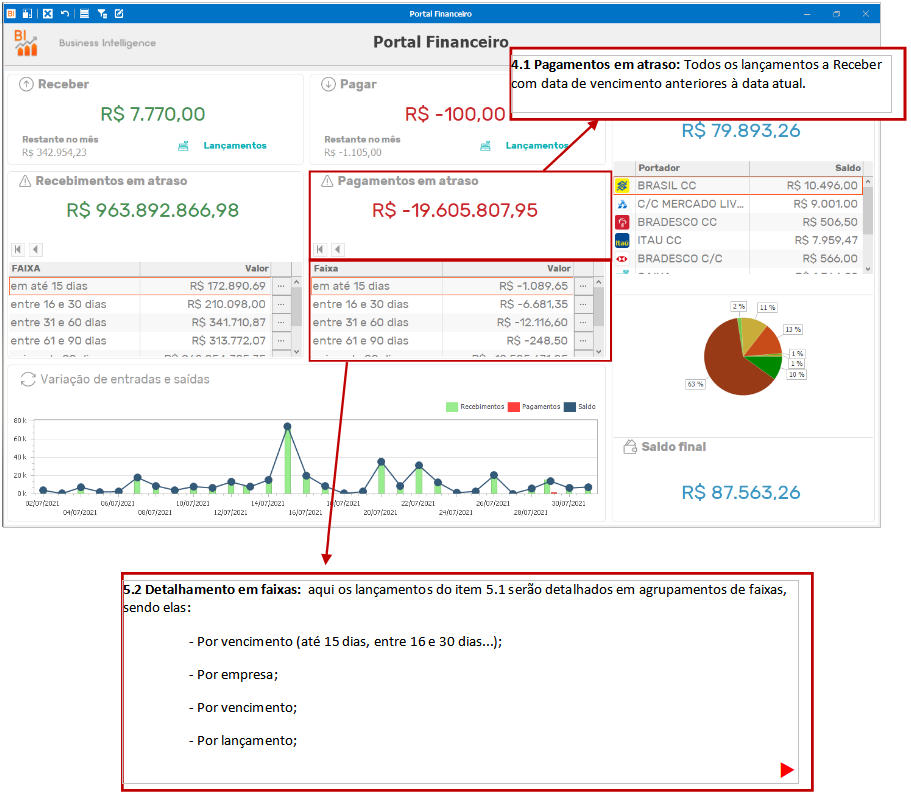Click the undo arrow icon

coord(64,13)
